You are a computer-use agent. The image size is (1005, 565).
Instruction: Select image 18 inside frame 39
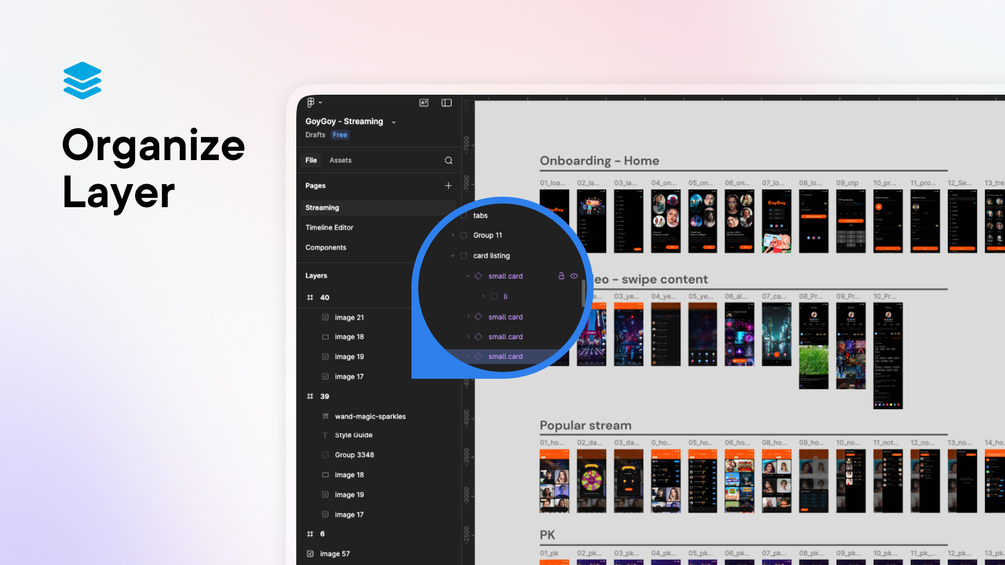coord(349,475)
